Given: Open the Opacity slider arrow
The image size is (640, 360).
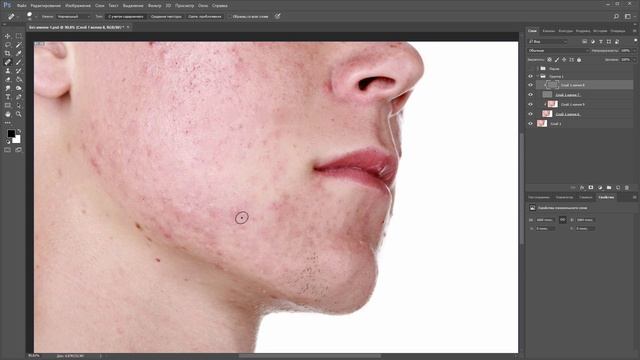Looking at the screenshot, I should [635, 51].
